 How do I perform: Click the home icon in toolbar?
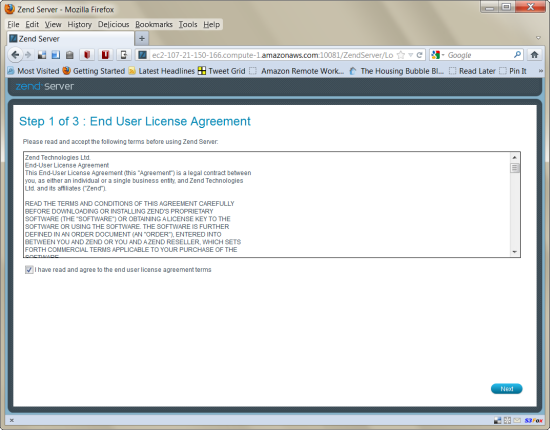[x=534, y=55]
